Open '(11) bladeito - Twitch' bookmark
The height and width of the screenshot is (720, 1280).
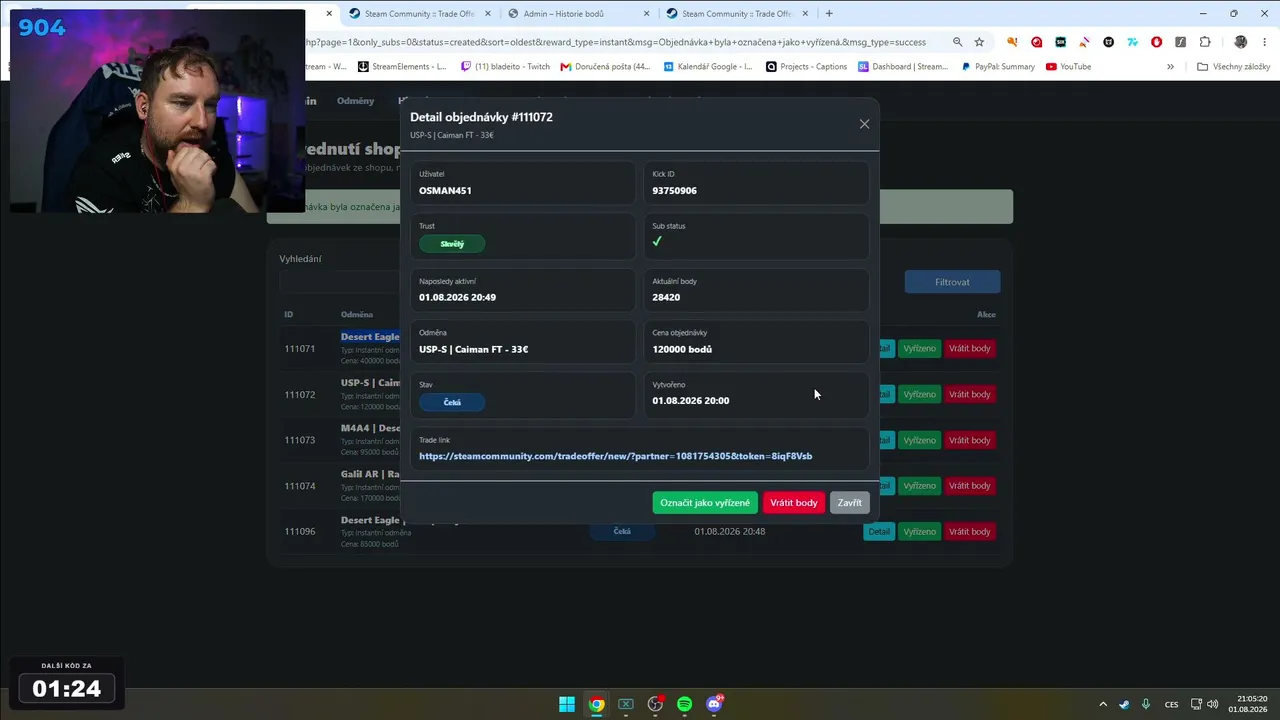click(x=506, y=67)
